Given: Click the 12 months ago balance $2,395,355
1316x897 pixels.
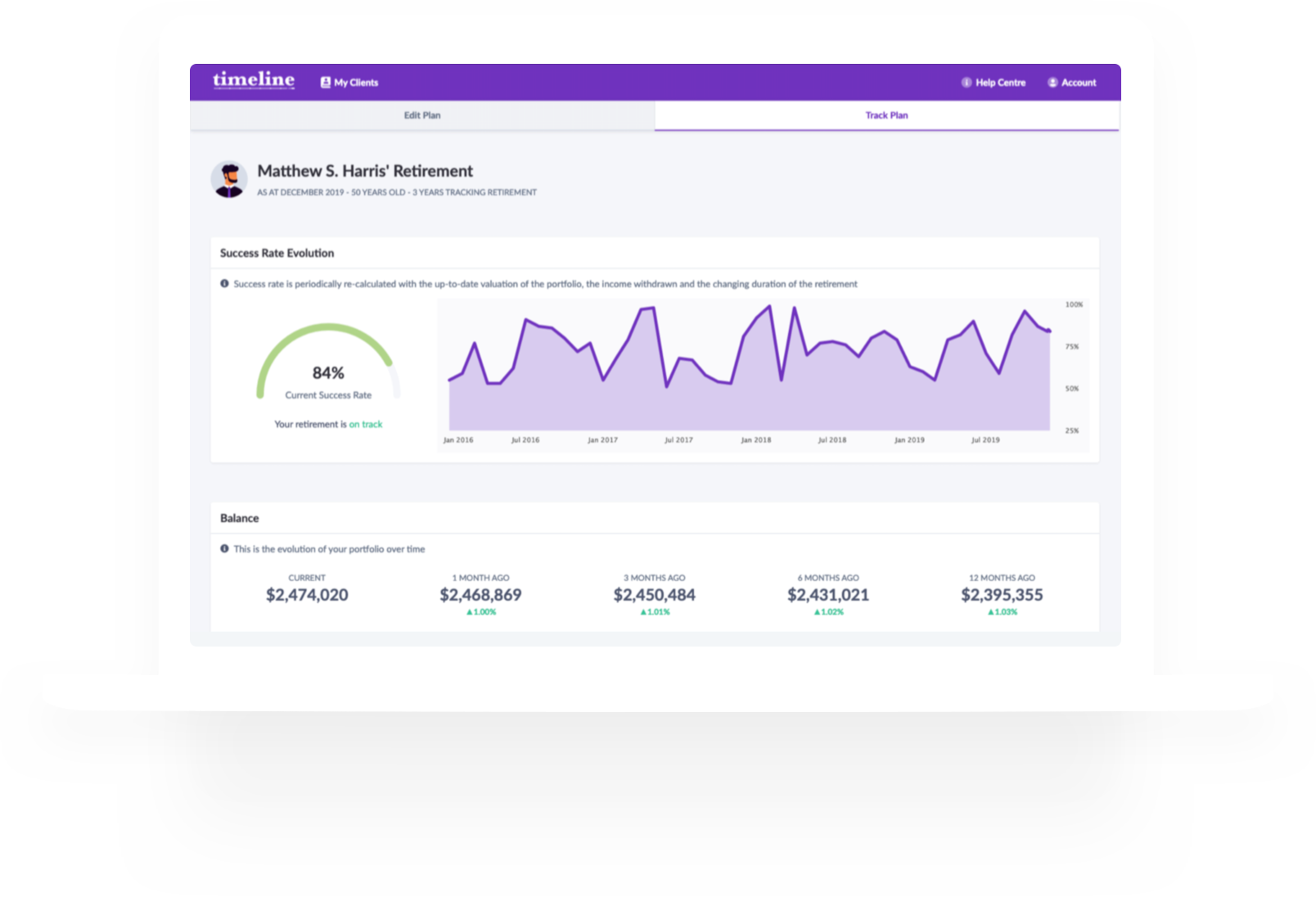Looking at the screenshot, I should click(x=1002, y=595).
